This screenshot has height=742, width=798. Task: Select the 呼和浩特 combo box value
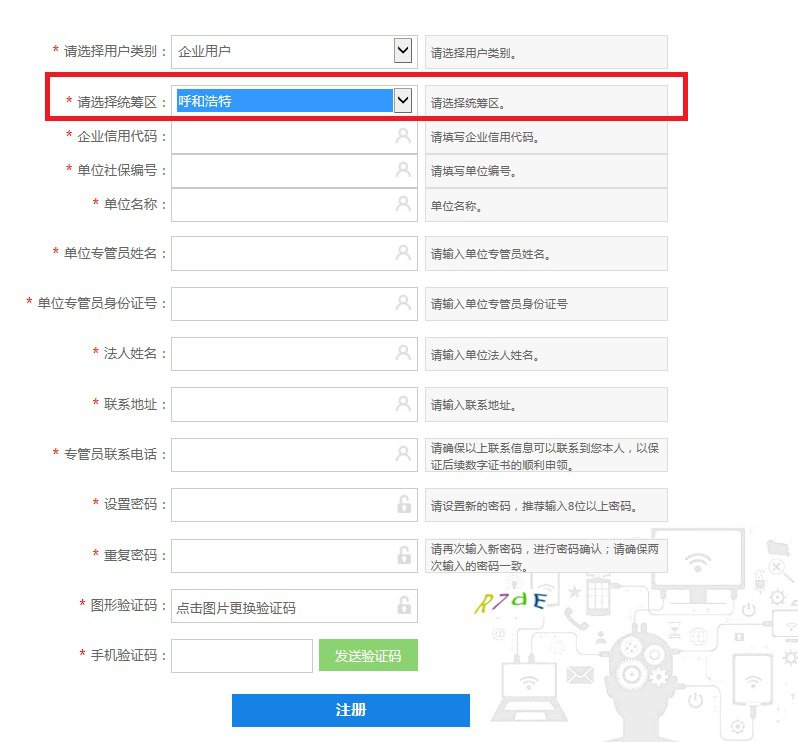283,101
